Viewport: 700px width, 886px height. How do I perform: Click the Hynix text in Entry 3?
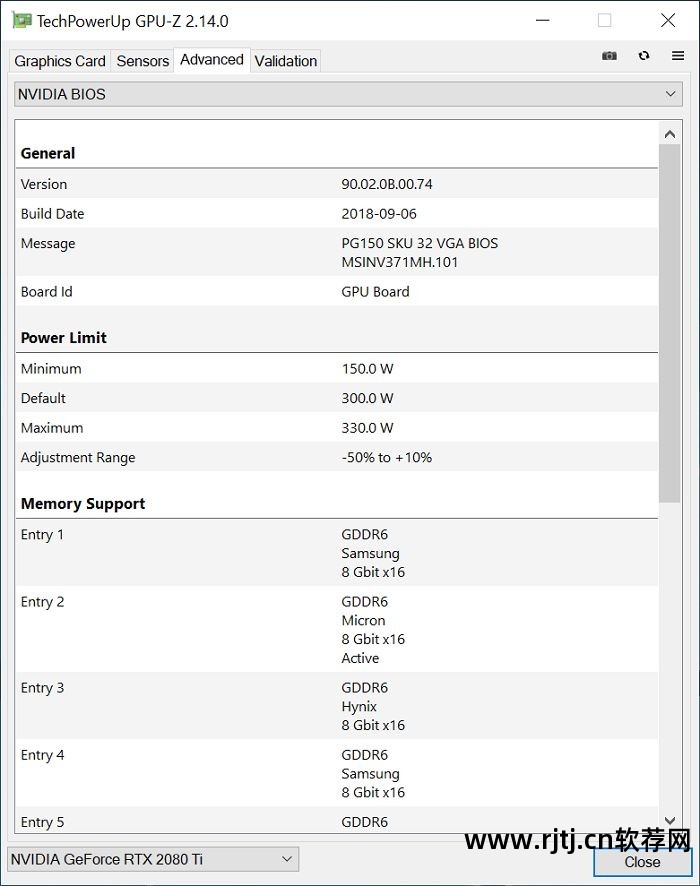pos(359,707)
